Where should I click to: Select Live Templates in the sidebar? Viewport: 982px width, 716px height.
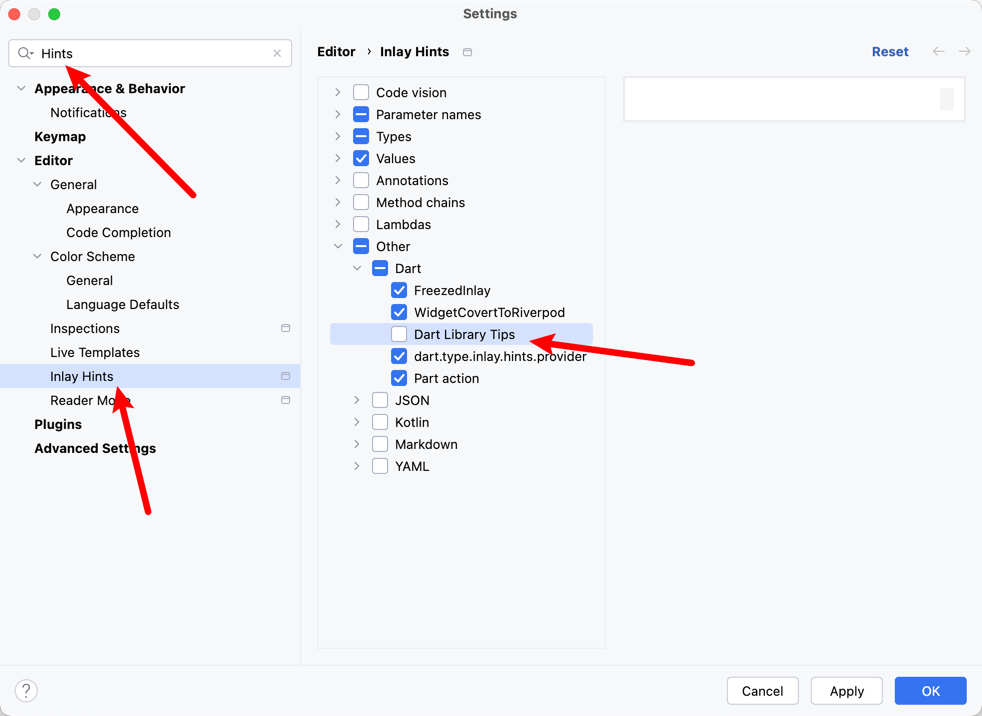[95, 352]
